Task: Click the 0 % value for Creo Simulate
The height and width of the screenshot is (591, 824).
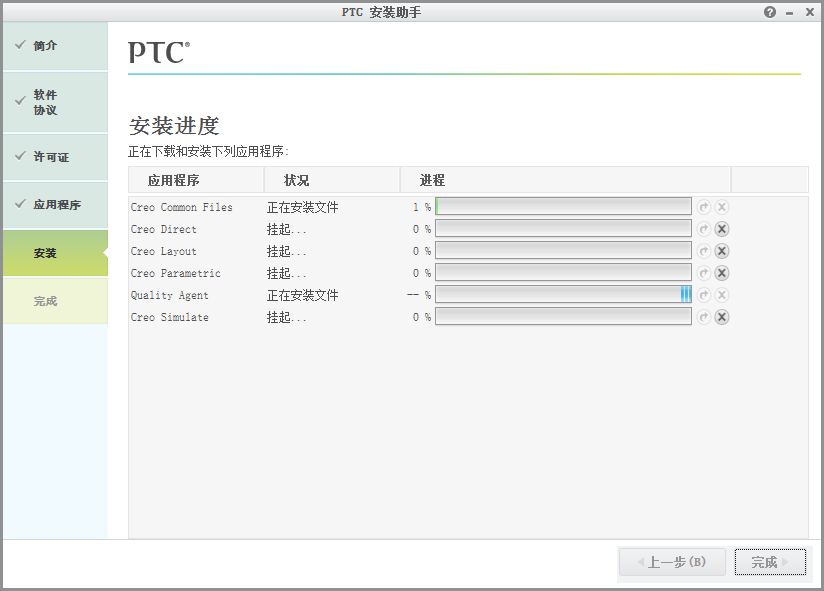Action: click(421, 318)
